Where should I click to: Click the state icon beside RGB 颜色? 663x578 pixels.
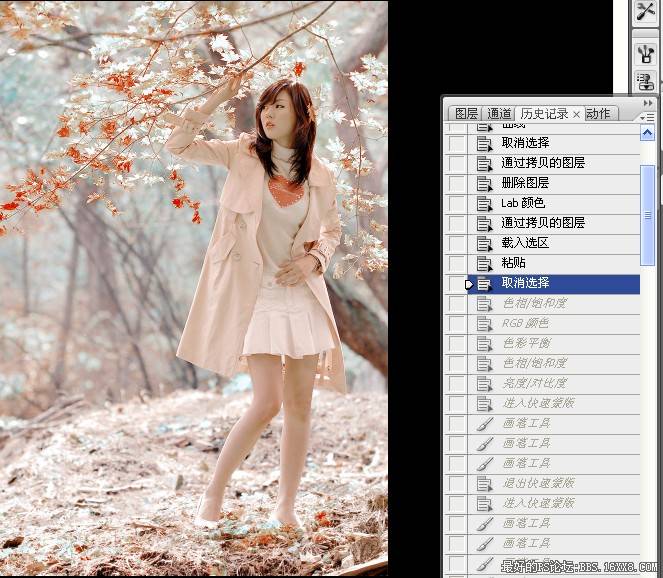coord(485,324)
